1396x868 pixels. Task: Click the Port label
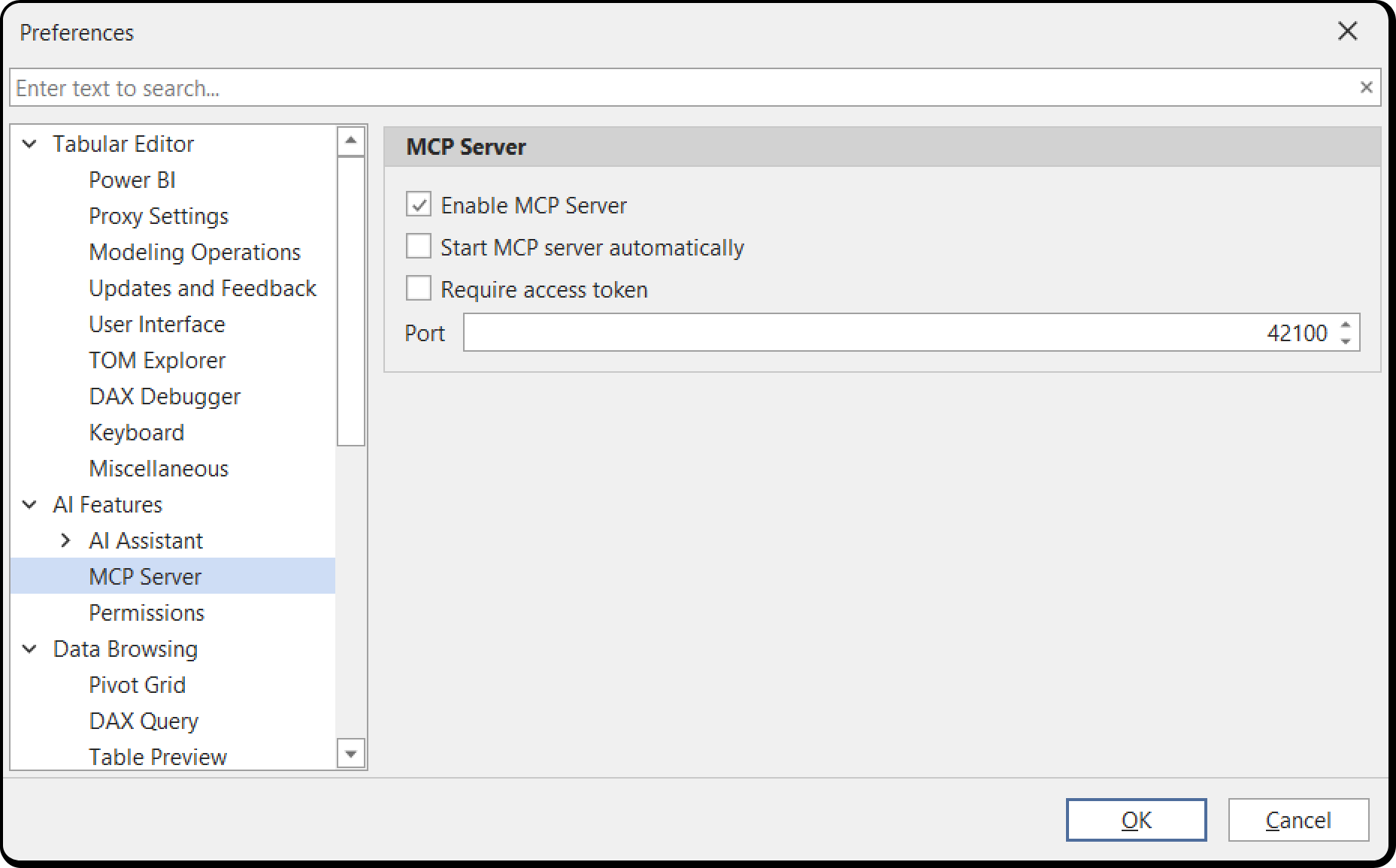pos(425,333)
